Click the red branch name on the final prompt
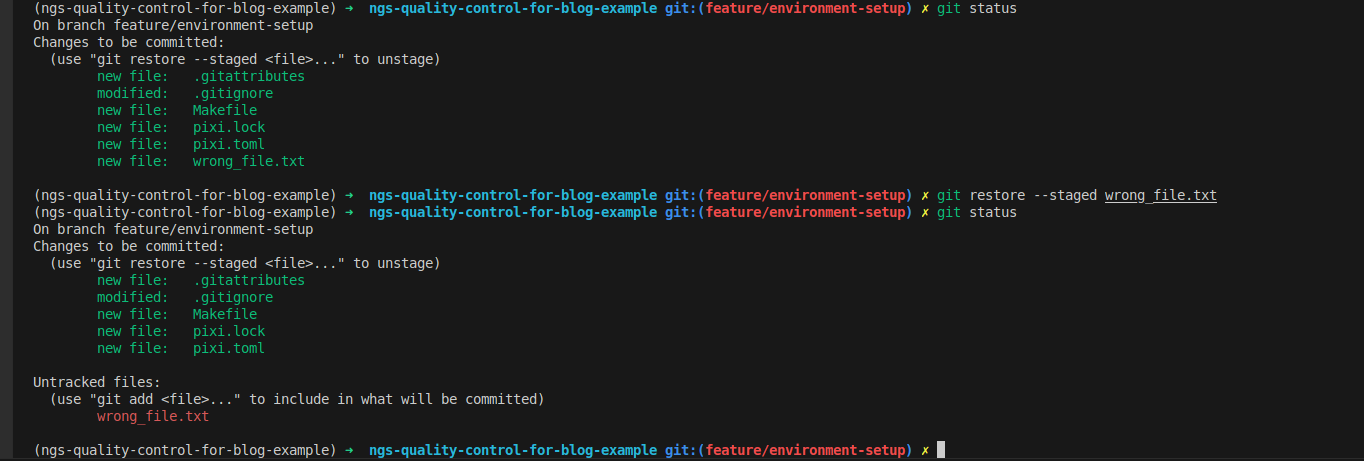Image resolution: width=1364 pixels, height=461 pixels. [805, 450]
